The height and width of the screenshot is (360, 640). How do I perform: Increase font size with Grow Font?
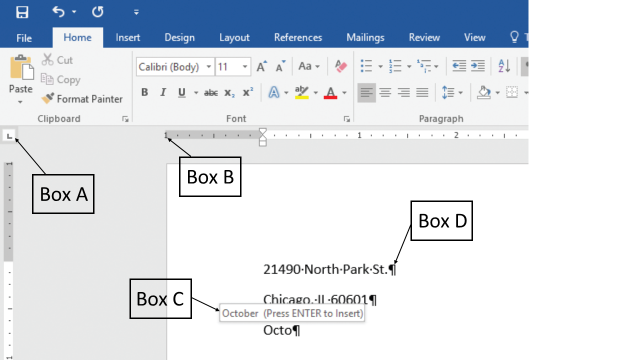(x=262, y=66)
